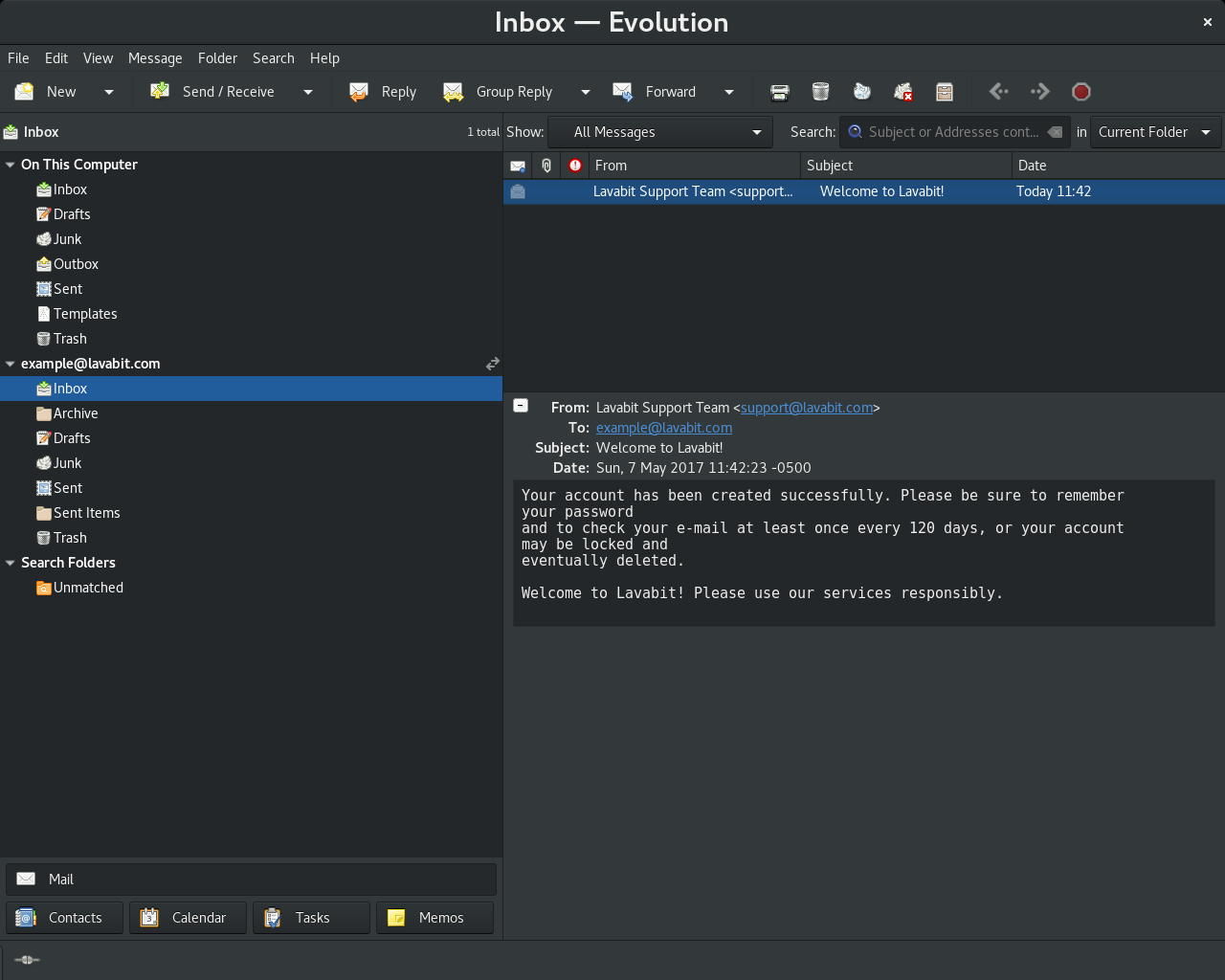Delete message using trash can icon
Screen dimensions: 1225x980
[x=820, y=92]
